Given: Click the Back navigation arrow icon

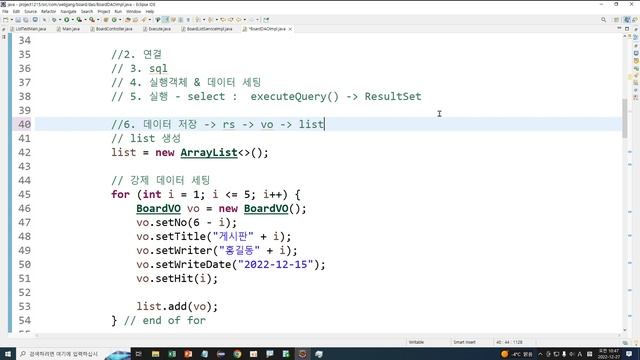Looking at the screenshot, I should (238, 20).
